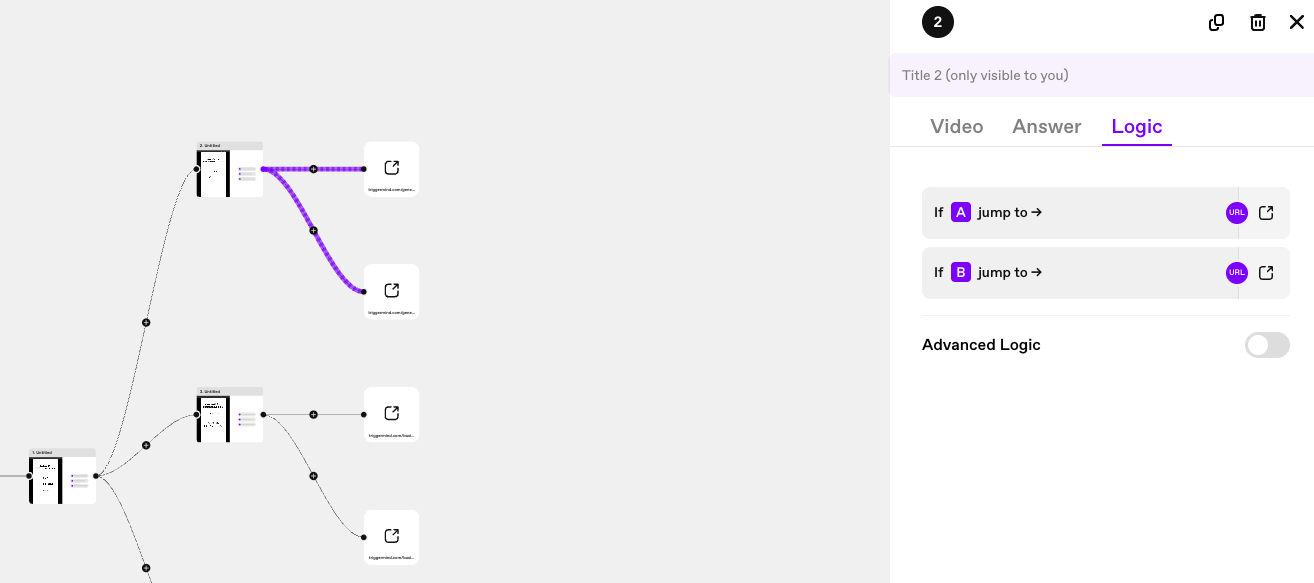Click the duplicate step icon

click(1216, 22)
